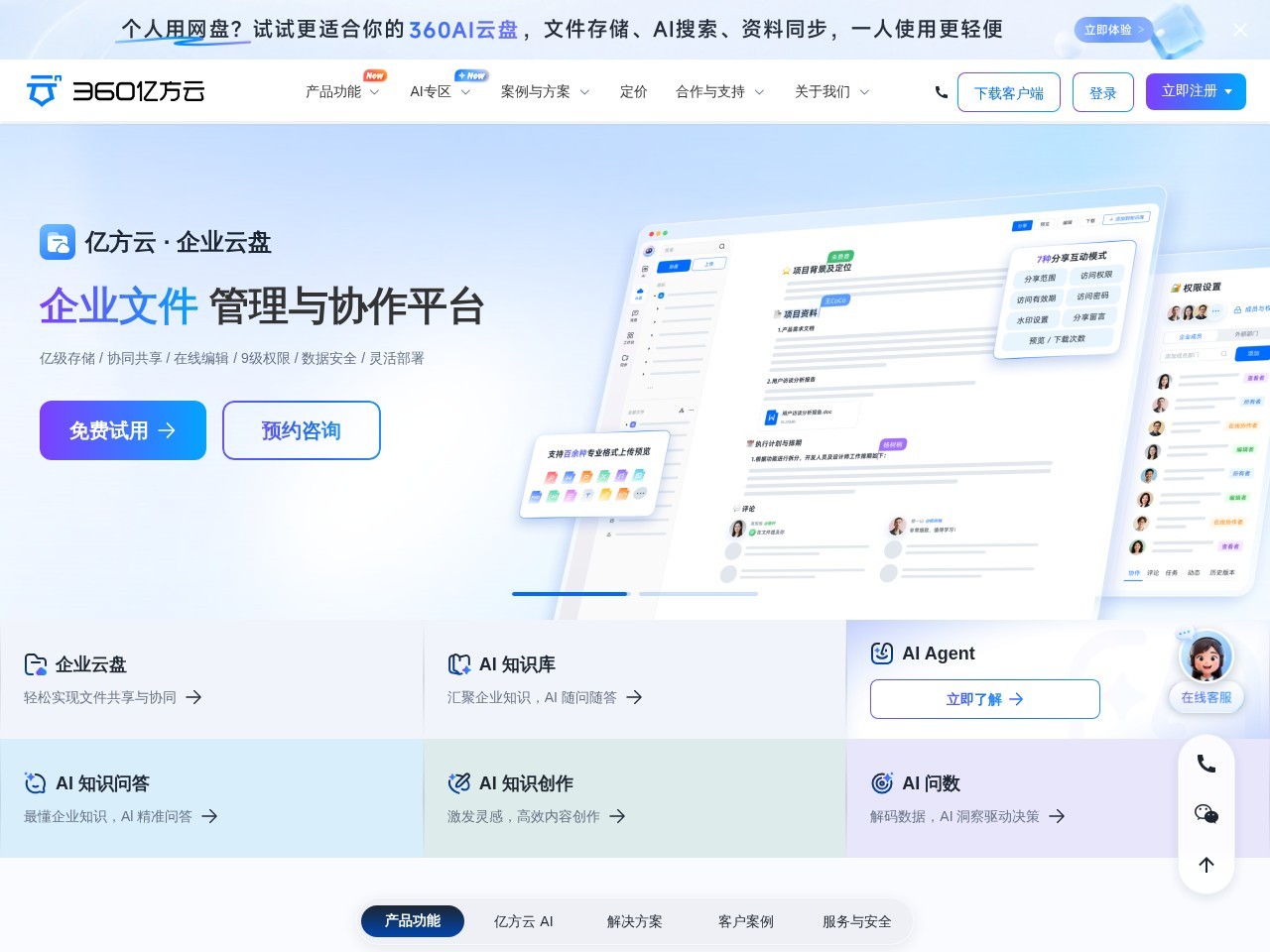The height and width of the screenshot is (952, 1270).
Task: Click the 免费试用 button
Action: tap(123, 430)
